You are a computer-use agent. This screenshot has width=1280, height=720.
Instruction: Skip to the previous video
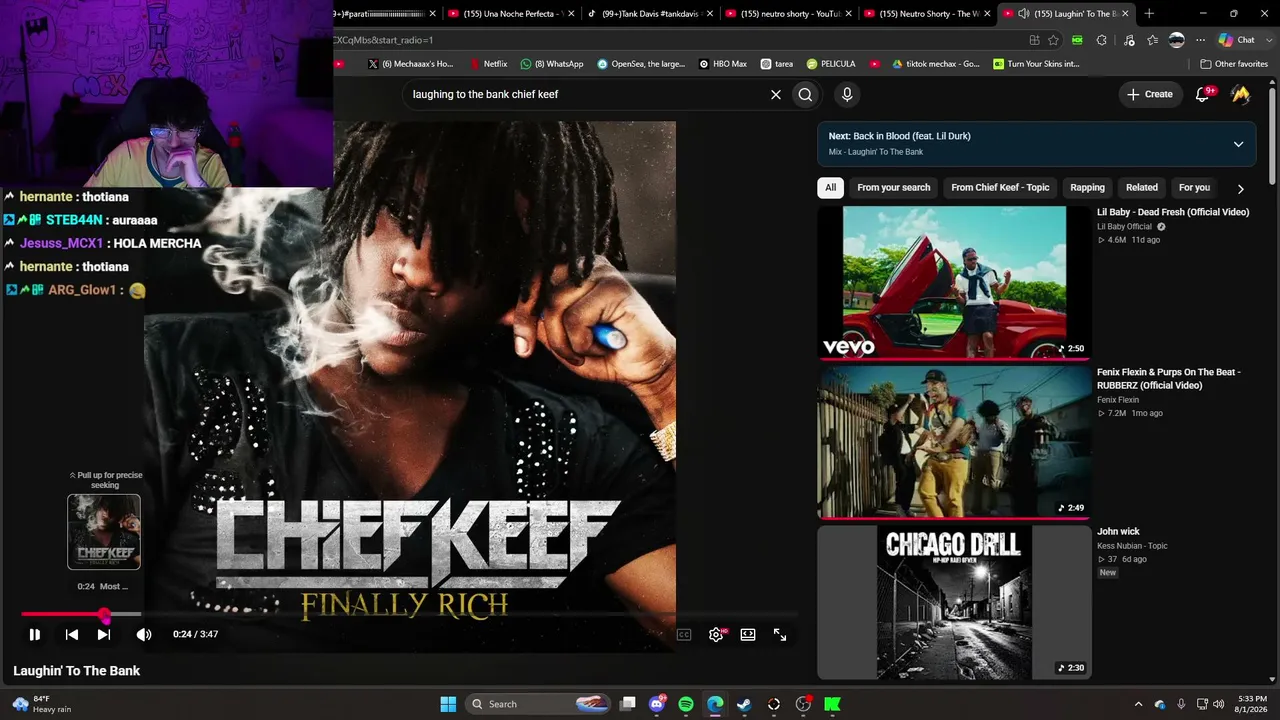(72, 634)
